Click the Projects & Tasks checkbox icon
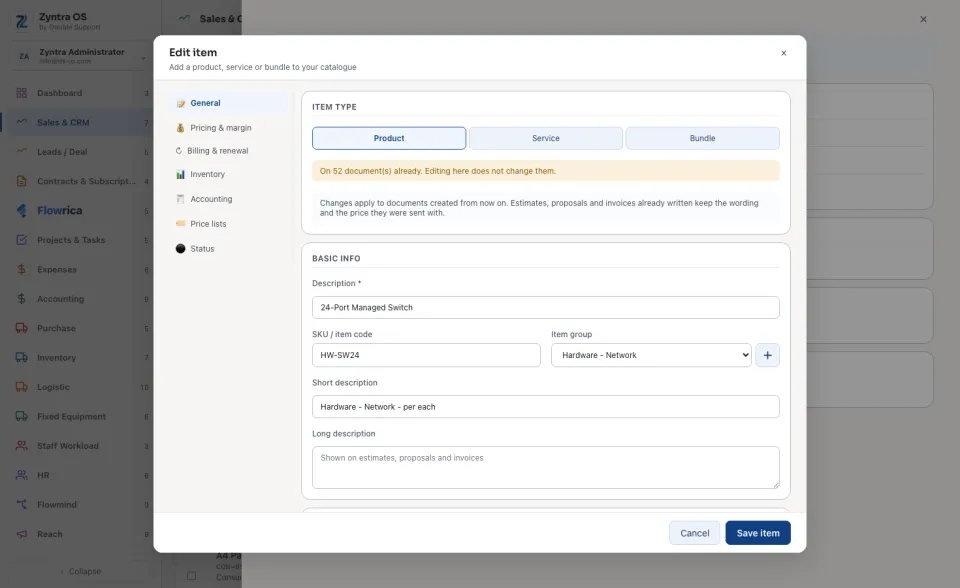This screenshot has width=960, height=588. coord(21,240)
